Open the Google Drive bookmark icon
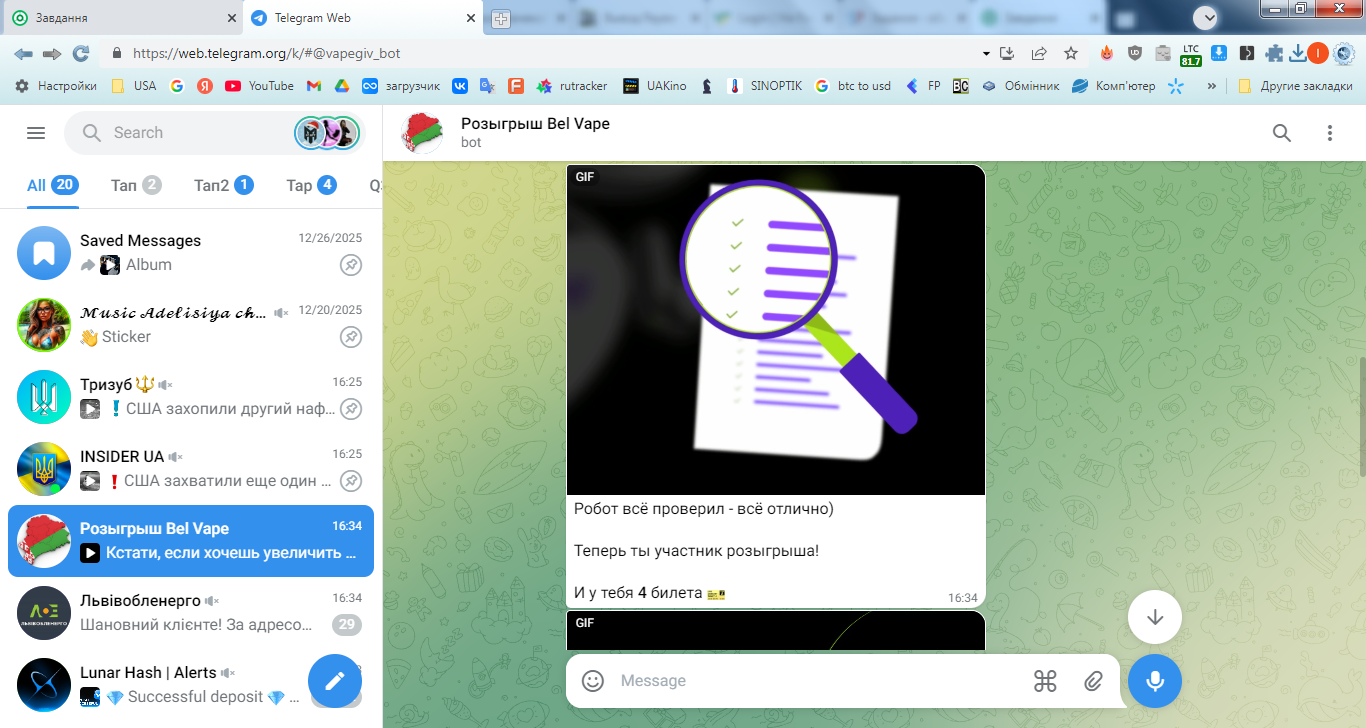The image size is (1366, 728). pyautogui.click(x=341, y=86)
